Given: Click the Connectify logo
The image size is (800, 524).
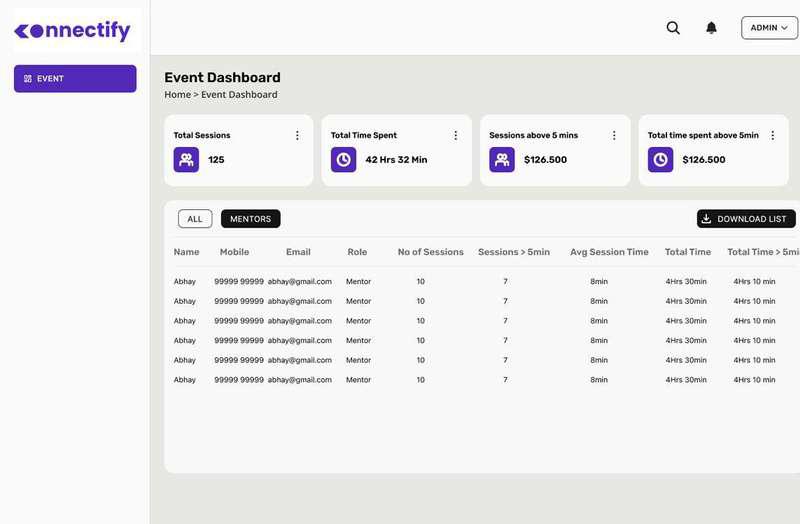Looking at the screenshot, I should point(73,31).
